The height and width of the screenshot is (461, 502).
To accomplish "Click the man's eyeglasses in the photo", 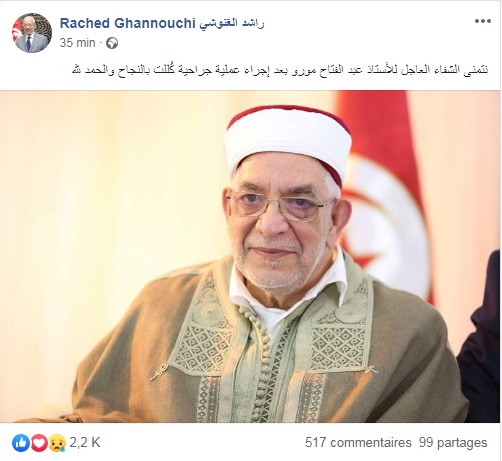I will tap(281, 205).
